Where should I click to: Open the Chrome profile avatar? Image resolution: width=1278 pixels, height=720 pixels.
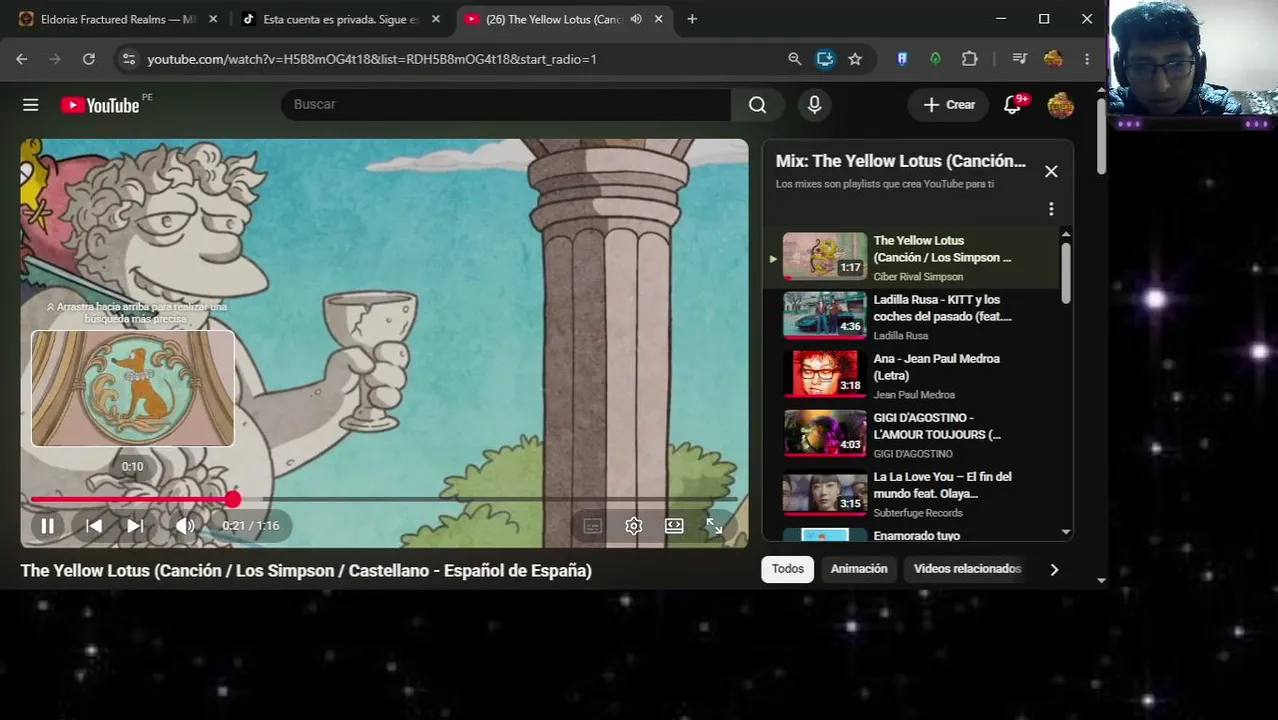pos(1053,59)
